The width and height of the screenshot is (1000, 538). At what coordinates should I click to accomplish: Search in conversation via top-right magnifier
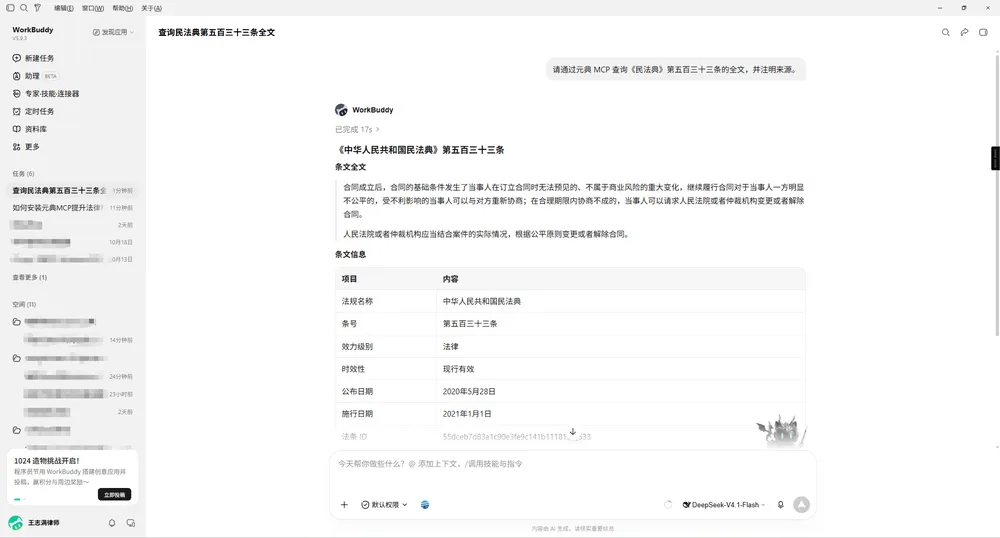(x=946, y=33)
